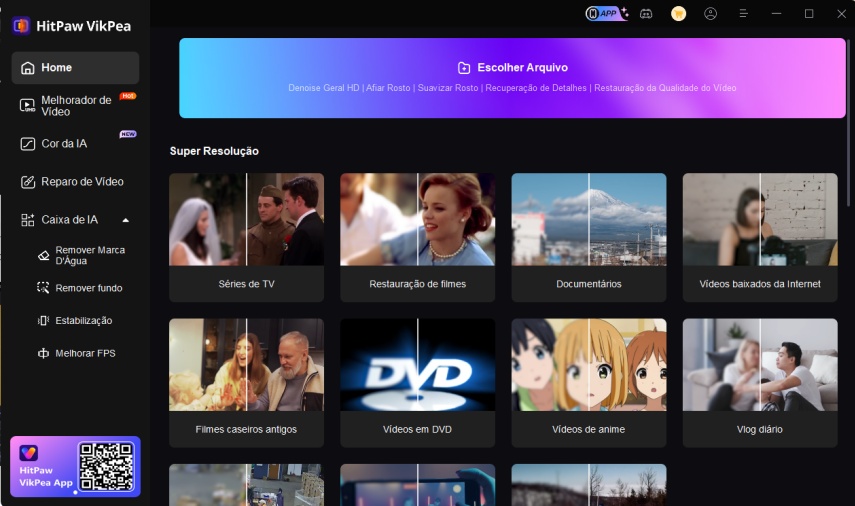Viewport: 855px width, 506px height.
Task: Click 'Denoise Geral HD' text in banner
Action: tap(324, 88)
